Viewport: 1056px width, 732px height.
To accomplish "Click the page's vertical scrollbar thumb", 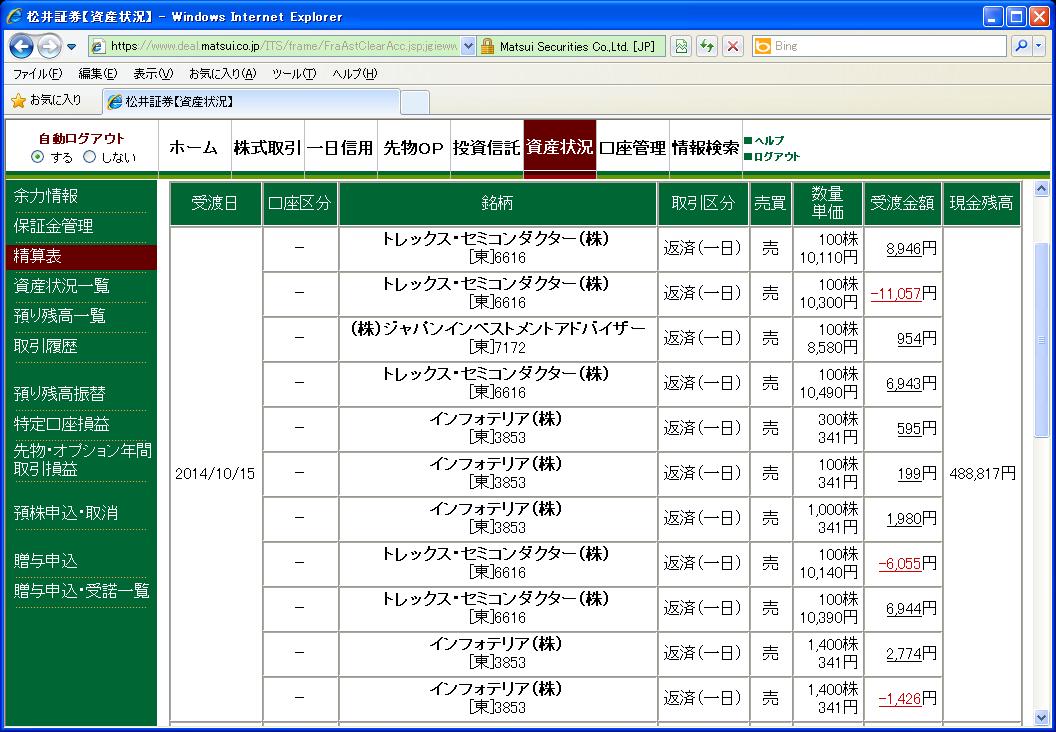I will point(1041,340).
